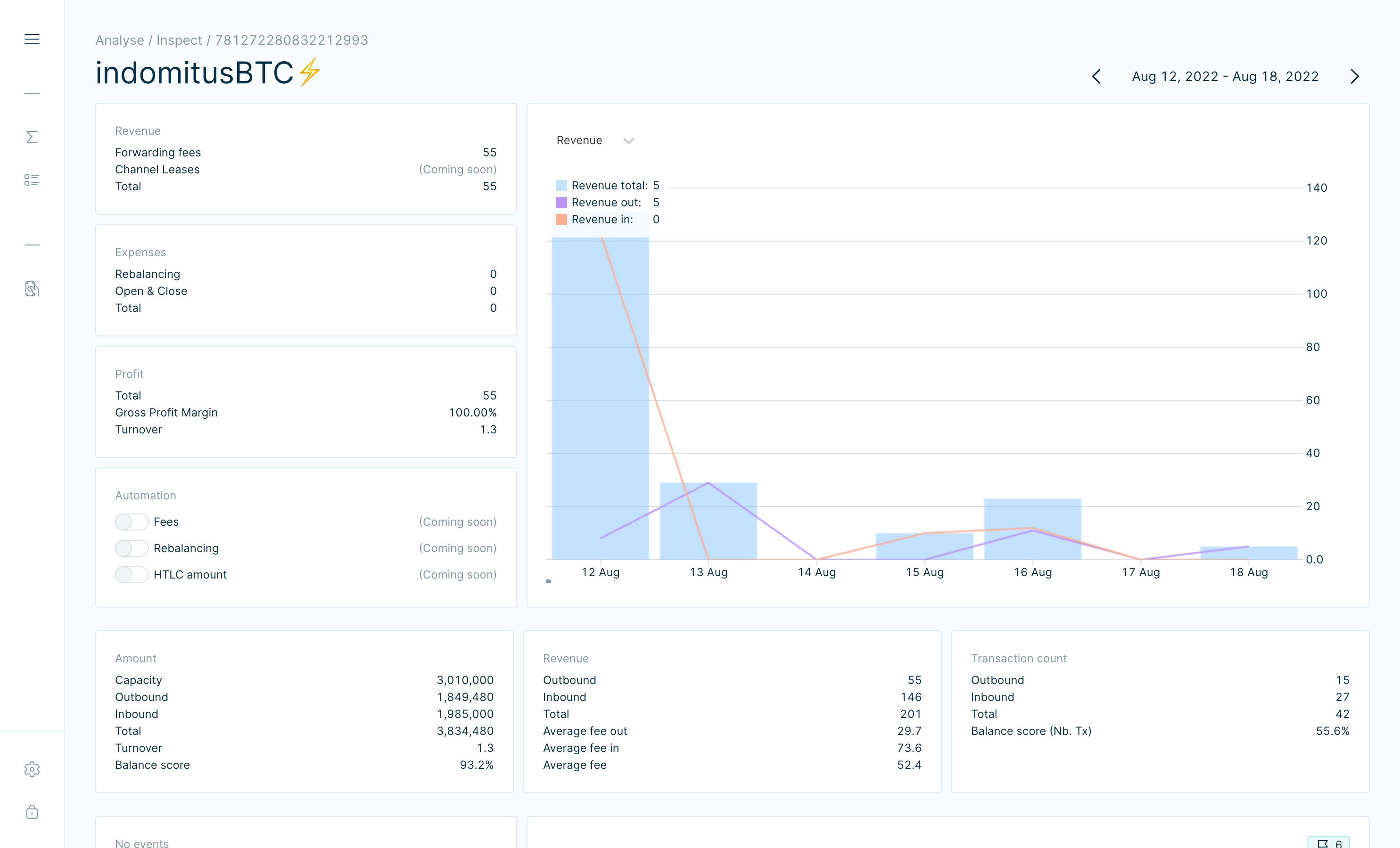Click the Revenue in legend swatch
This screenshot has width=1400, height=848.
(x=561, y=220)
